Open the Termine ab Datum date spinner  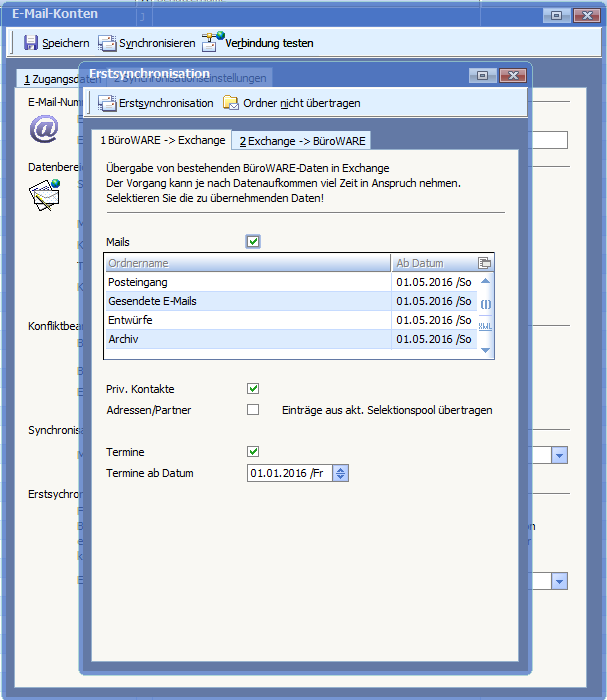341,474
